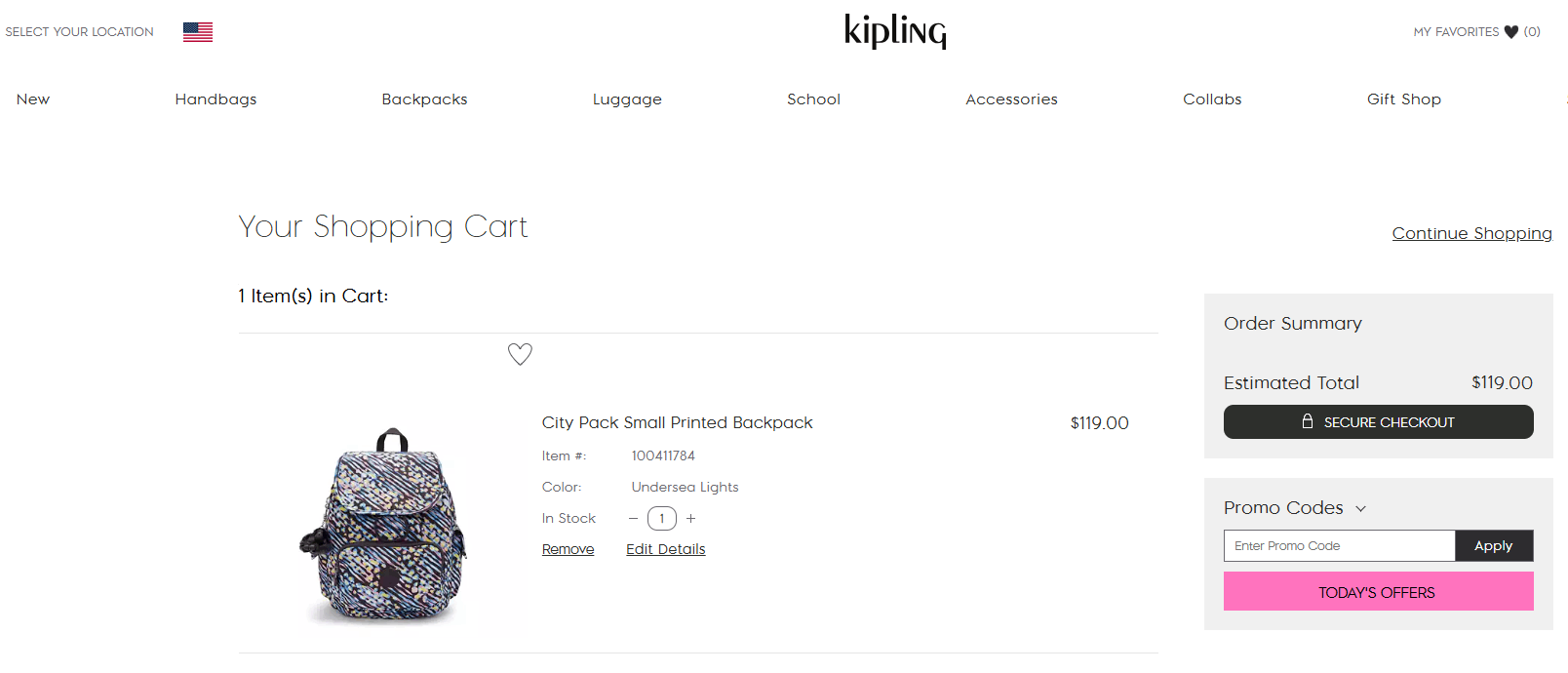Viewport: 1568px width, 673px height.
Task: Click SELECT YOUR LOCATION
Action: [x=79, y=31]
